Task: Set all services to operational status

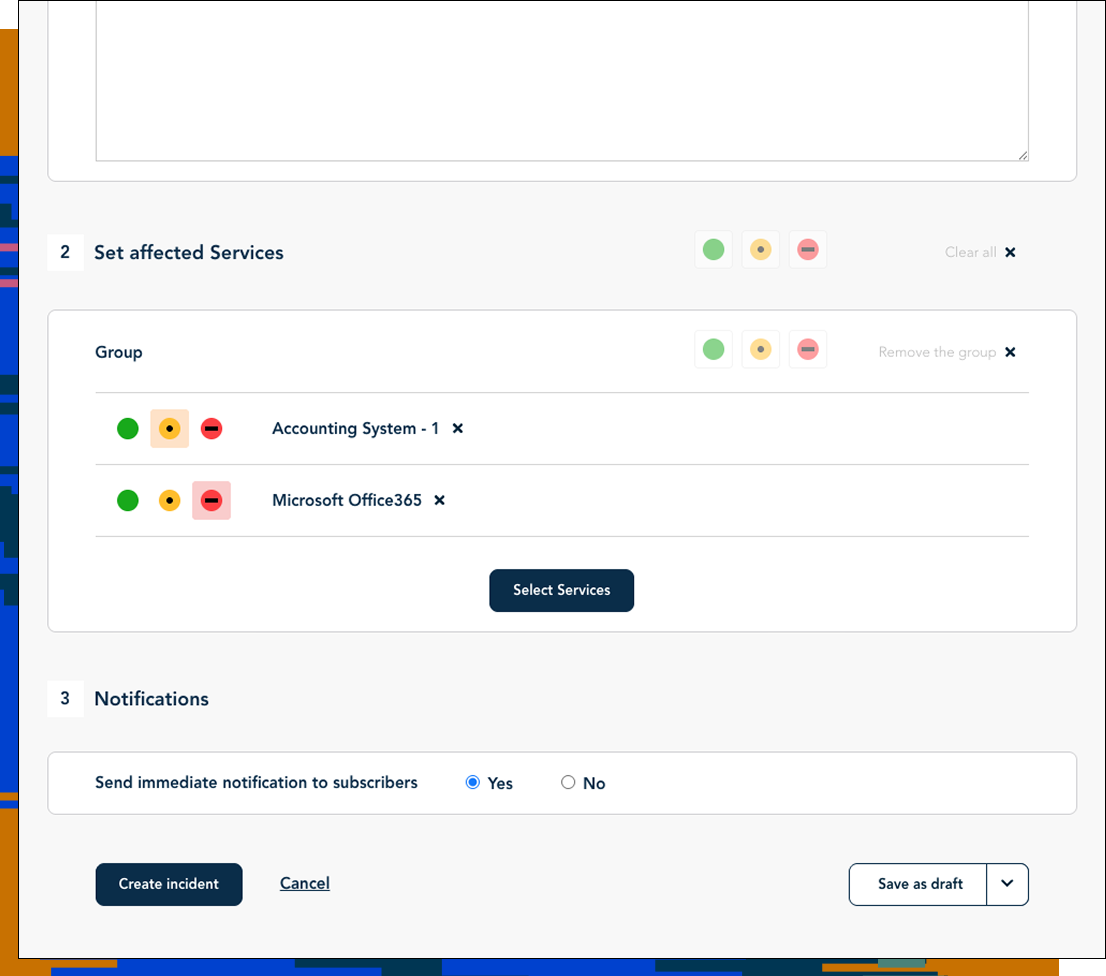Action: (x=713, y=249)
